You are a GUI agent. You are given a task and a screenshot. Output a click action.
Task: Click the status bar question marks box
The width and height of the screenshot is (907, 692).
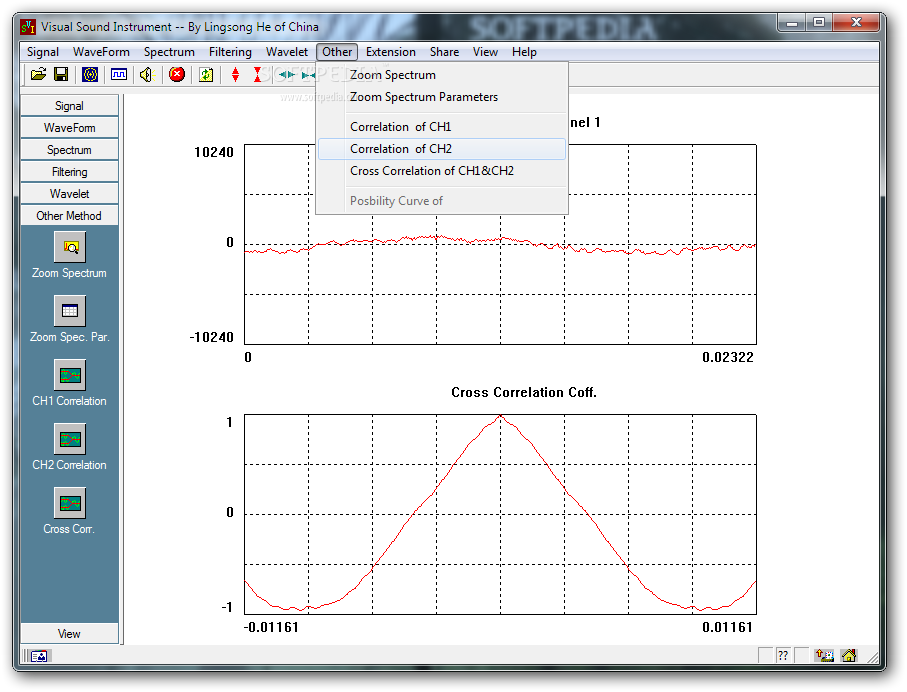pos(783,656)
